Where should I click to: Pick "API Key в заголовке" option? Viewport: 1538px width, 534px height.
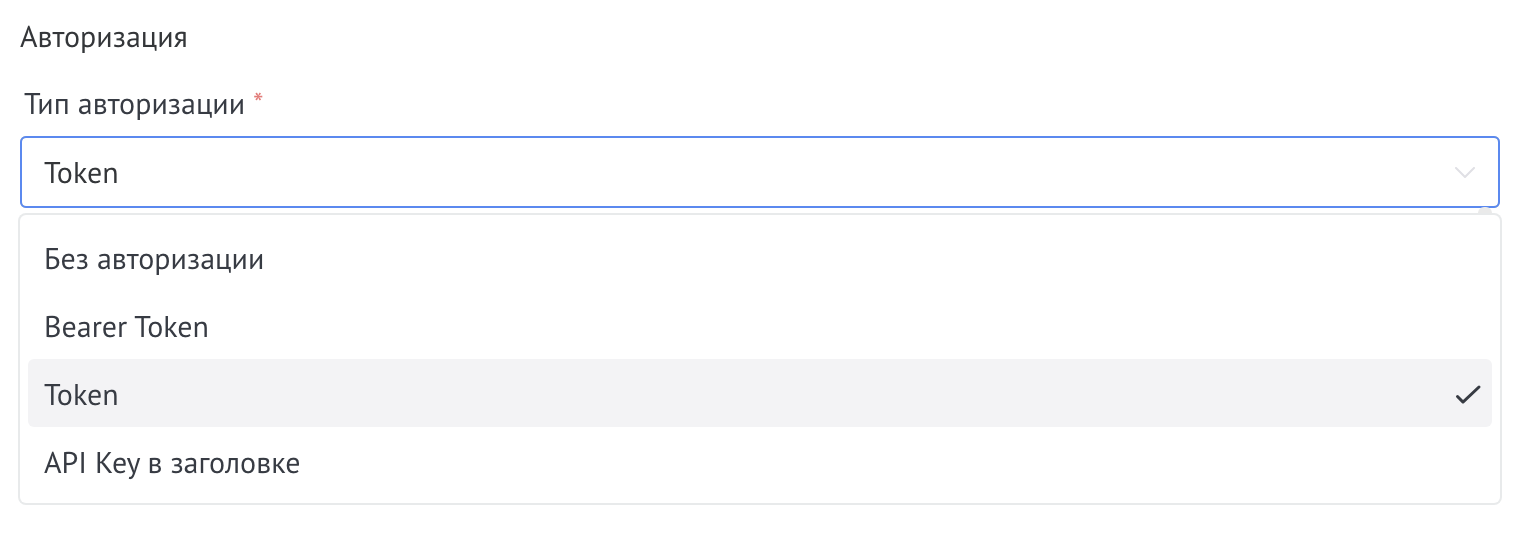(172, 464)
